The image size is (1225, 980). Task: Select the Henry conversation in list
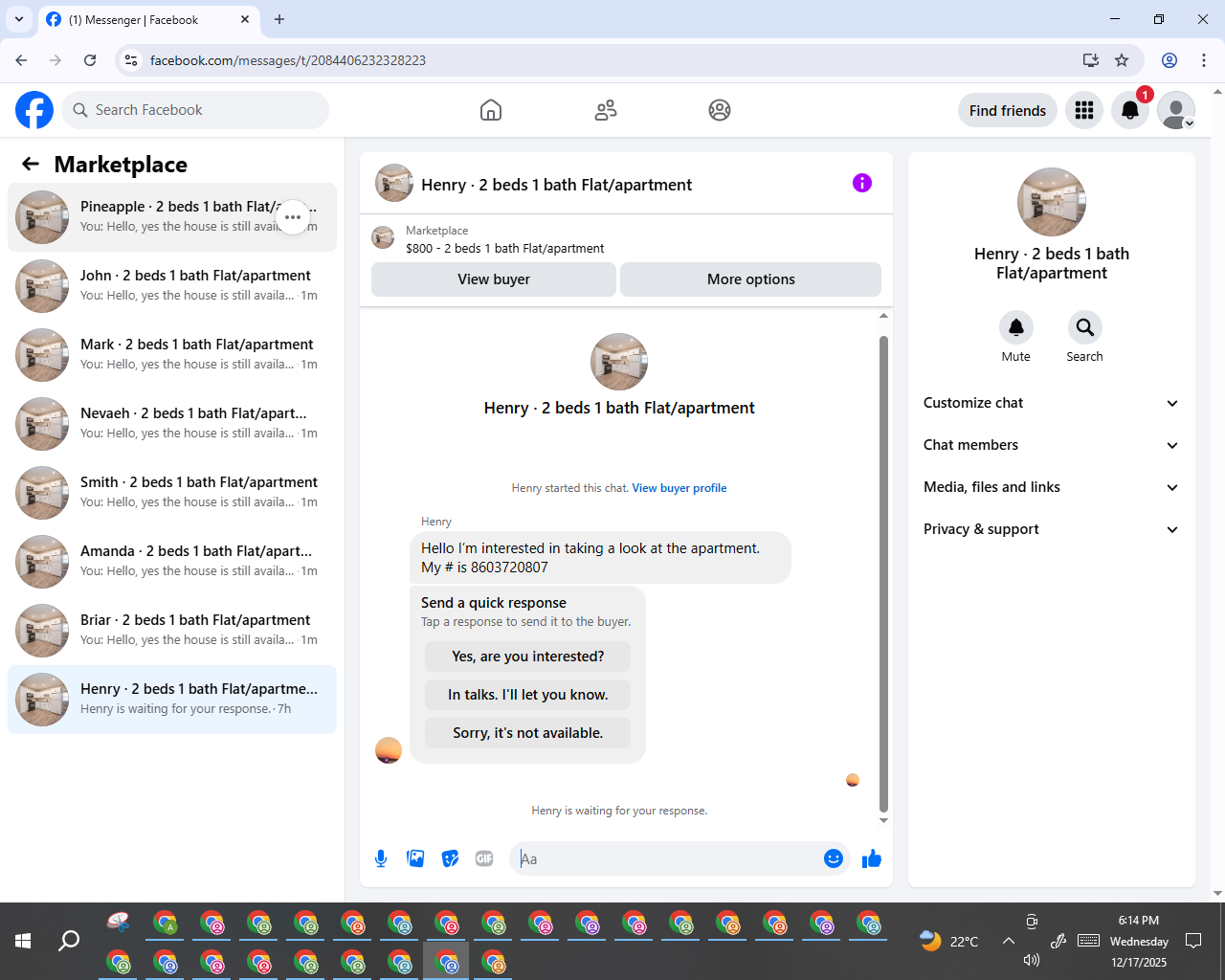tap(172, 700)
